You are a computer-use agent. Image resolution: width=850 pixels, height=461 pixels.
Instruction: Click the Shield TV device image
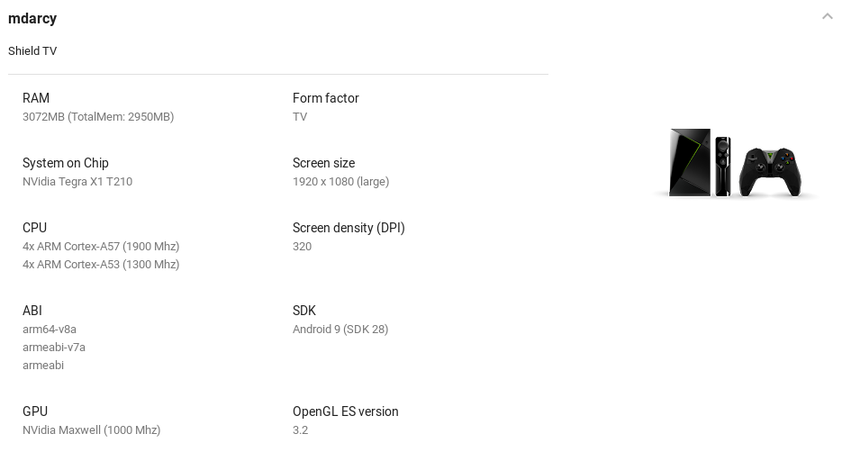pyautogui.click(x=736, y=162)
